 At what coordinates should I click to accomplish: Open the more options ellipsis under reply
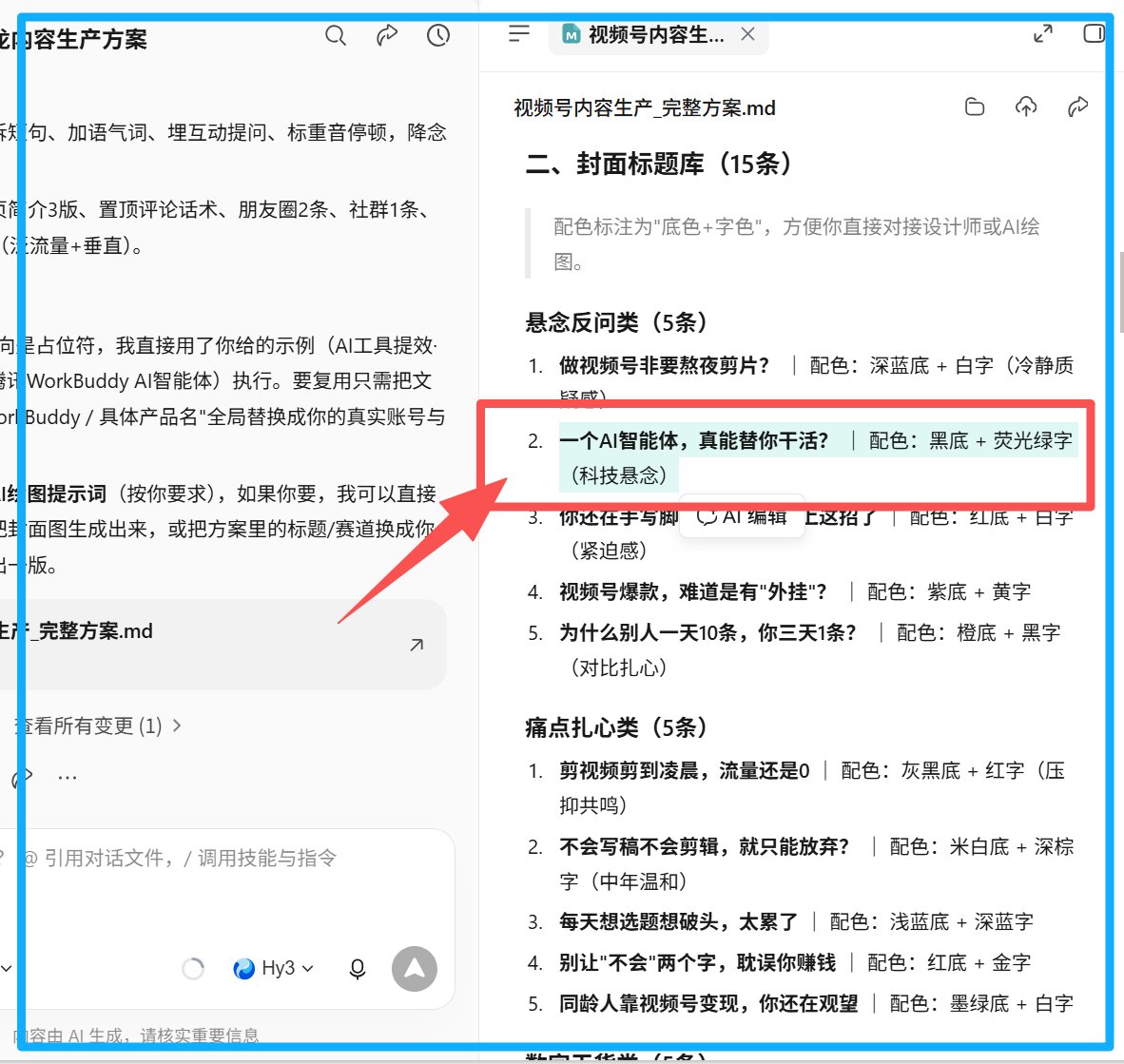[68, 777]
